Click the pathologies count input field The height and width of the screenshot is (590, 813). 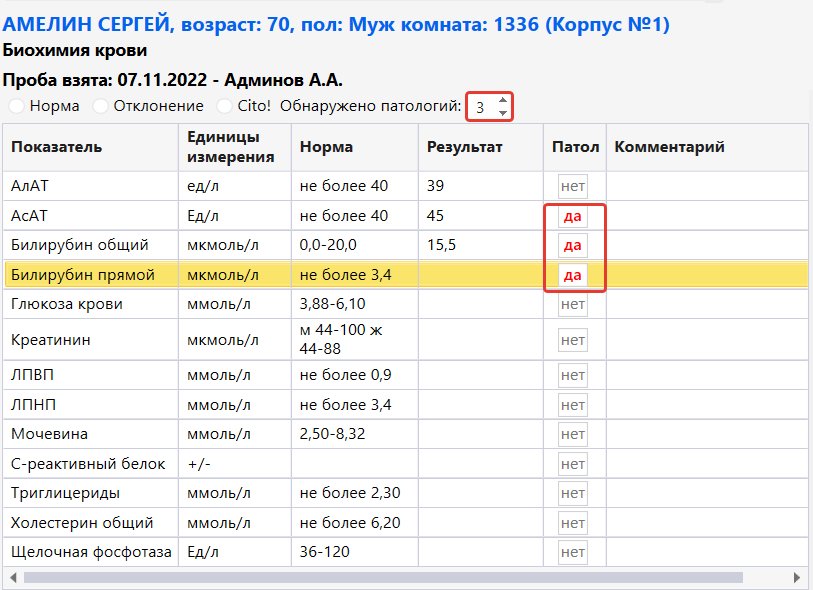pos(481,107)
